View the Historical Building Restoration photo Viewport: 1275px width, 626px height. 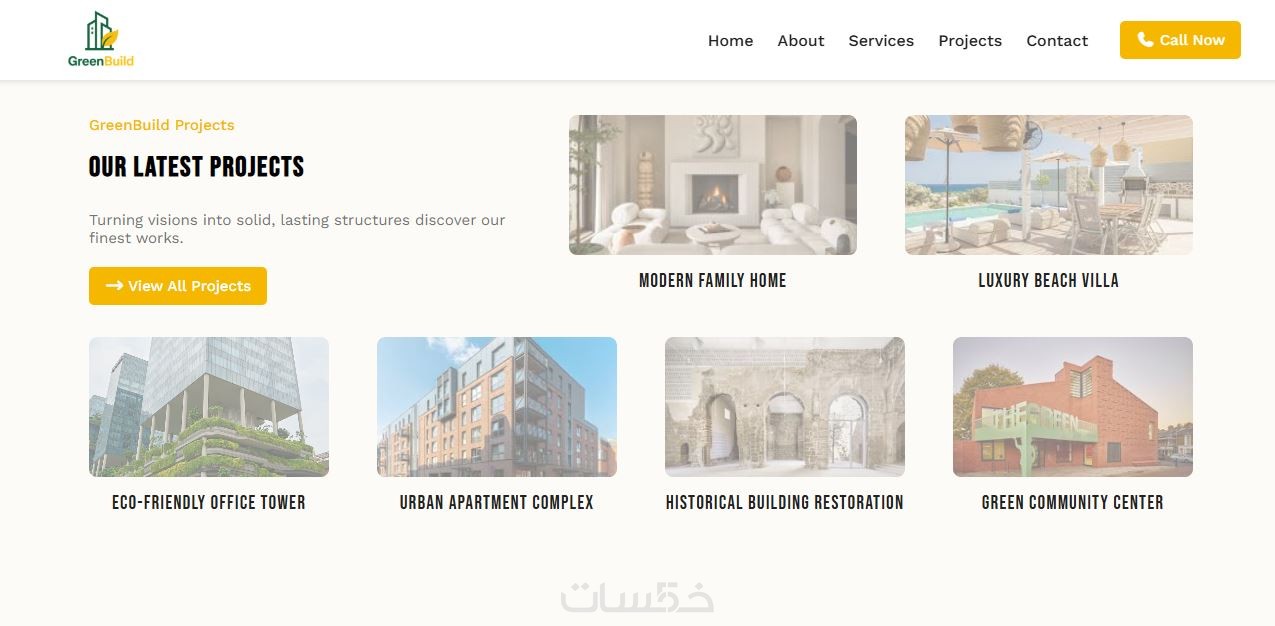coord(785,407)
